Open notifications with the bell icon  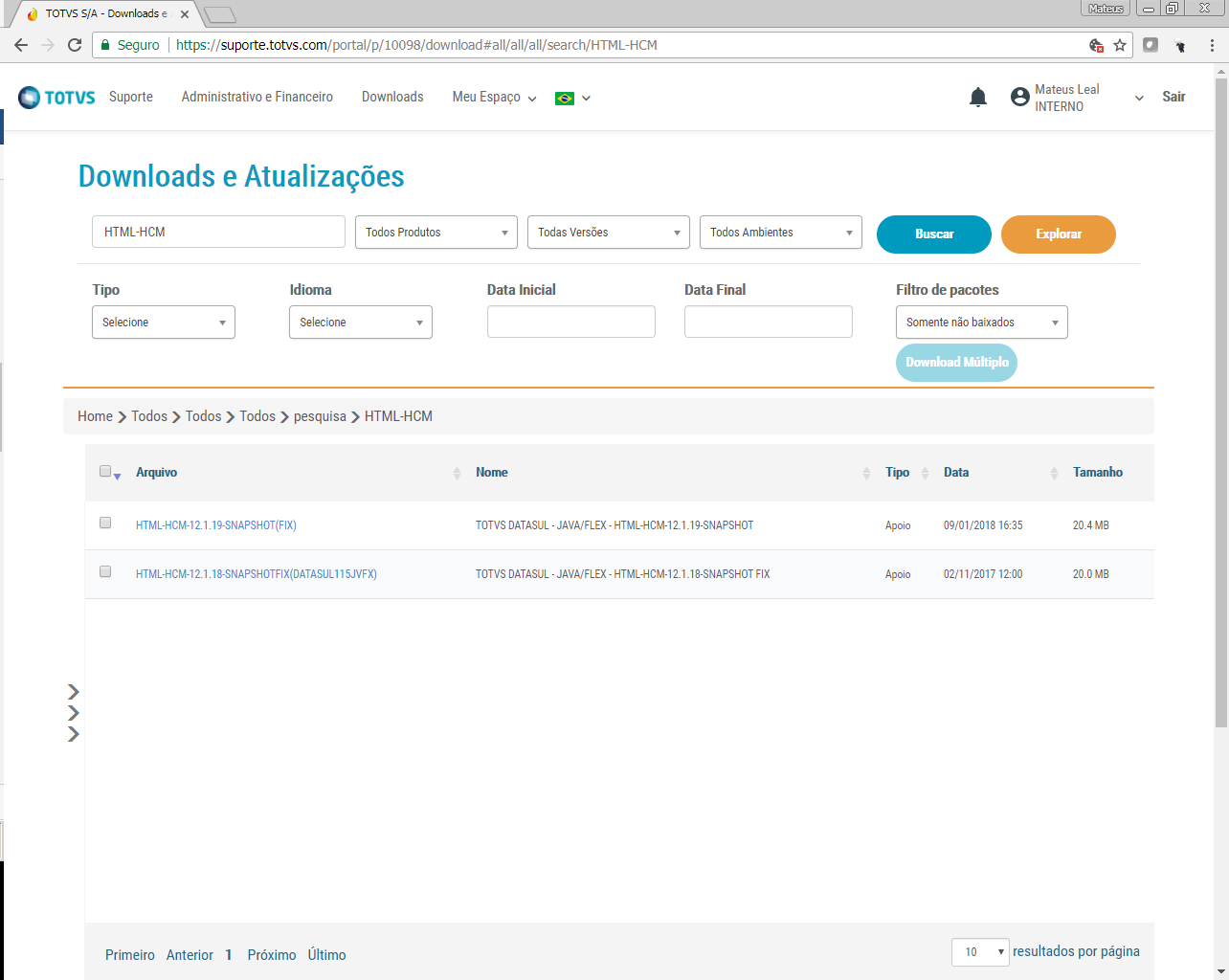coord(978,97)
